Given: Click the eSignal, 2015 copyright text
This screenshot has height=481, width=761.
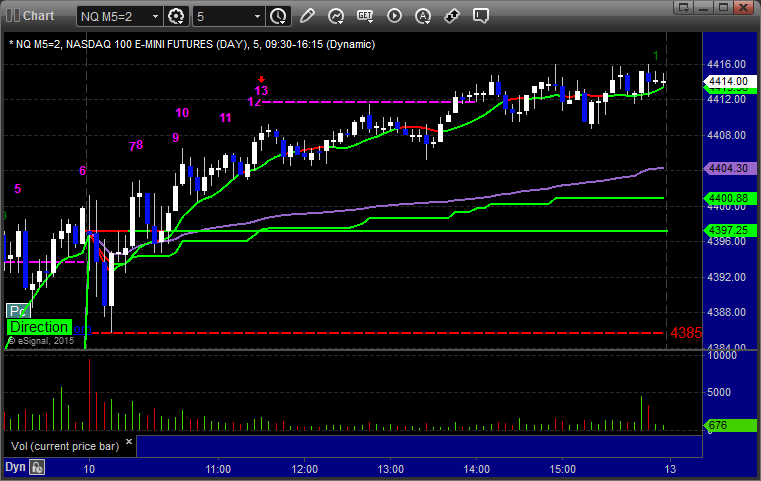Looking at the screenshot, I should pos(41,341).
